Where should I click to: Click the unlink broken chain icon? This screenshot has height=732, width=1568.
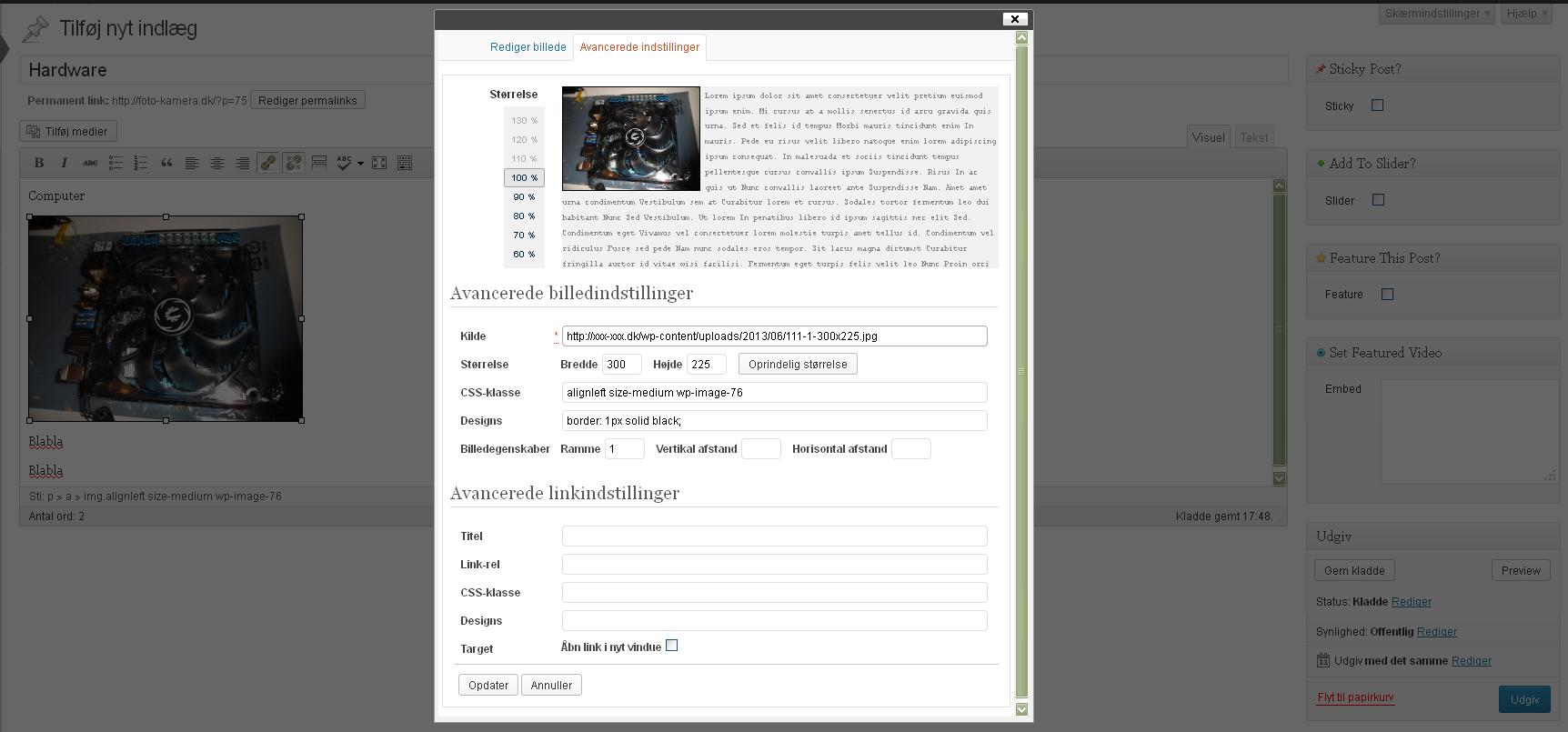coord(293,163)
